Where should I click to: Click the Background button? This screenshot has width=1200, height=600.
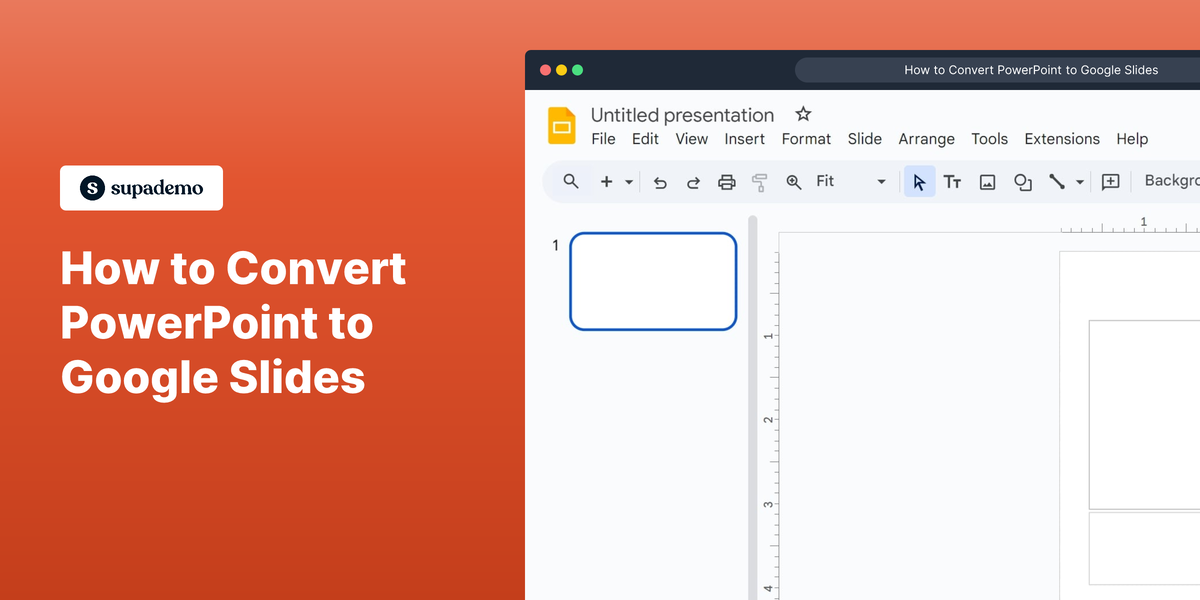click(x=1171, y=181)
